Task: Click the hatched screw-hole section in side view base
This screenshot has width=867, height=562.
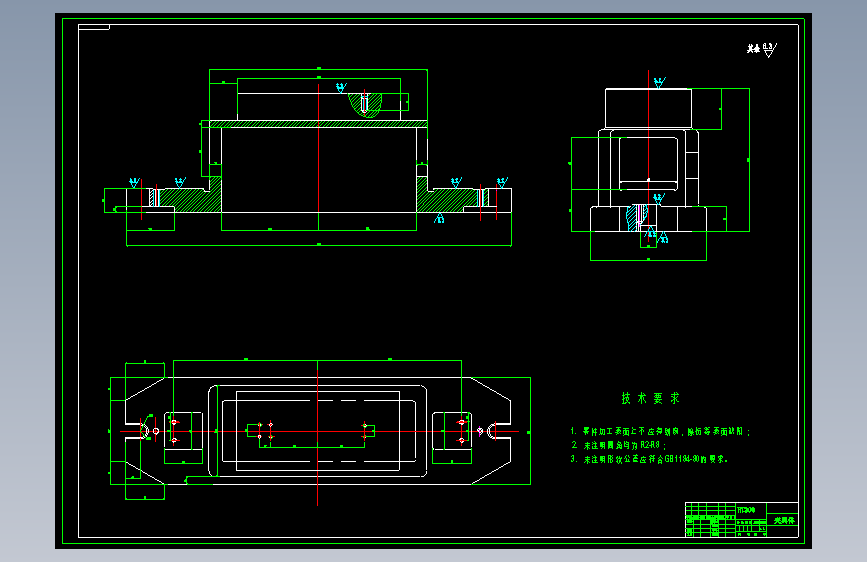Action: (x=637, y=217)
